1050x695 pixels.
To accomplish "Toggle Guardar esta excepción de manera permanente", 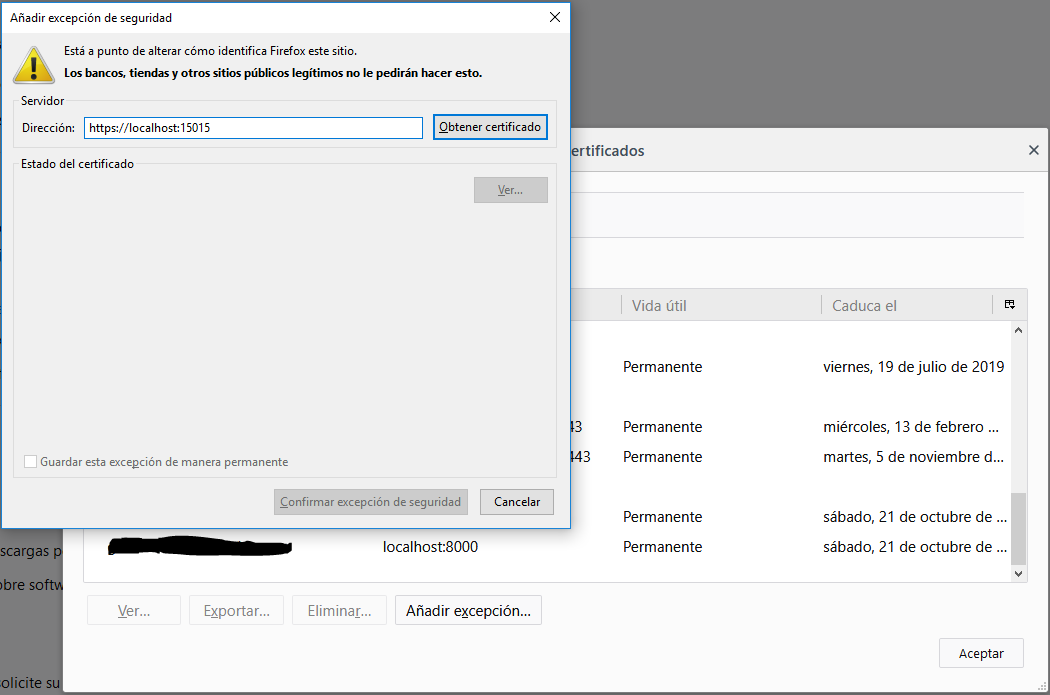I will pos(31,462).
